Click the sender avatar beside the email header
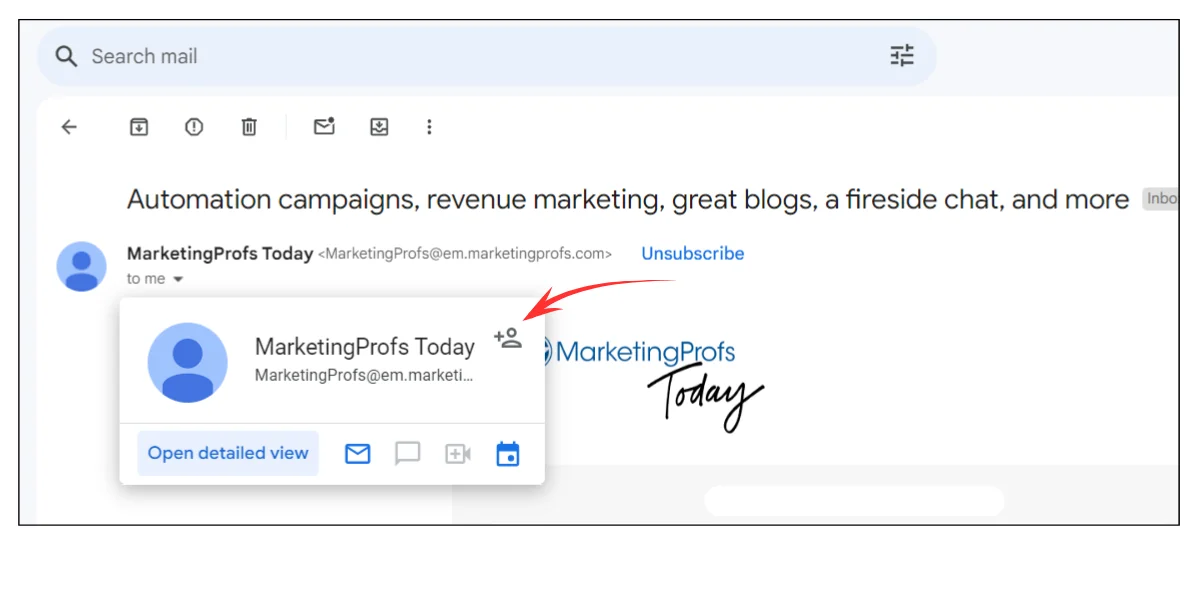The height and width of the screenshot is (600, 1200). coord(81,266)
